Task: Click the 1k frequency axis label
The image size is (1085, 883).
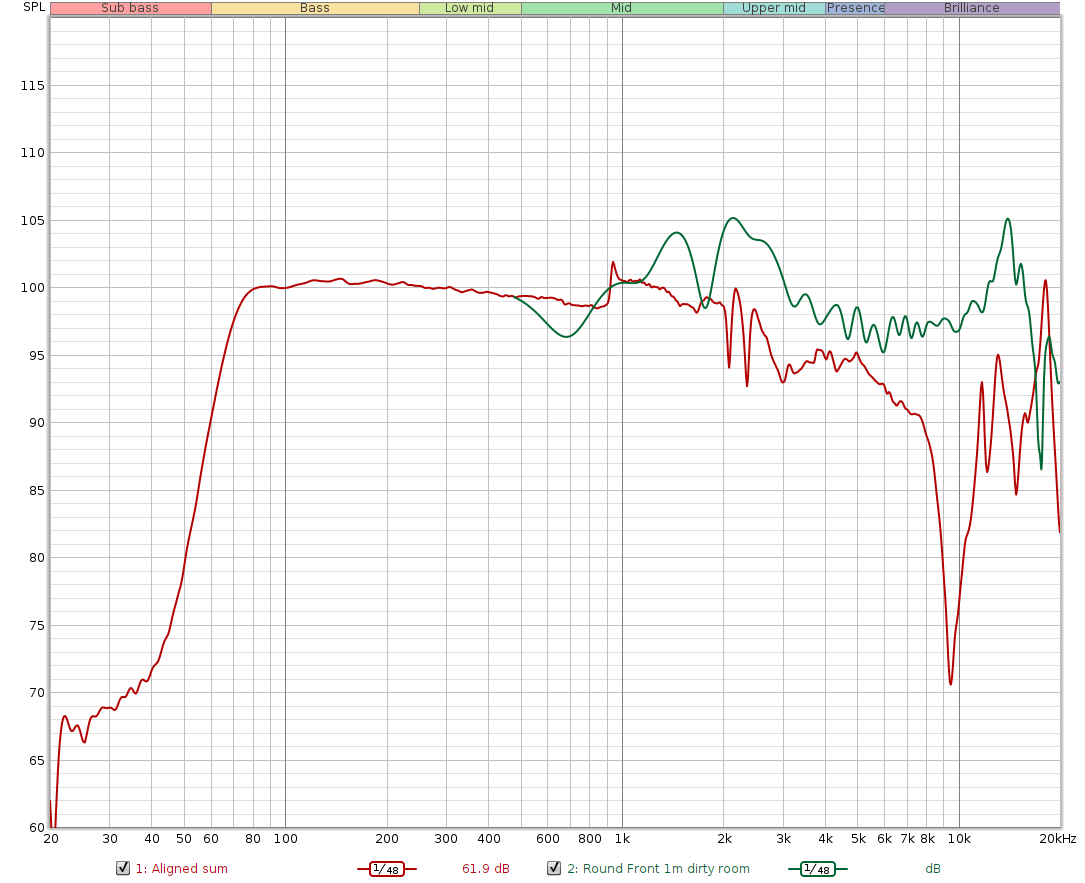Action: click(x=622, y=839)
